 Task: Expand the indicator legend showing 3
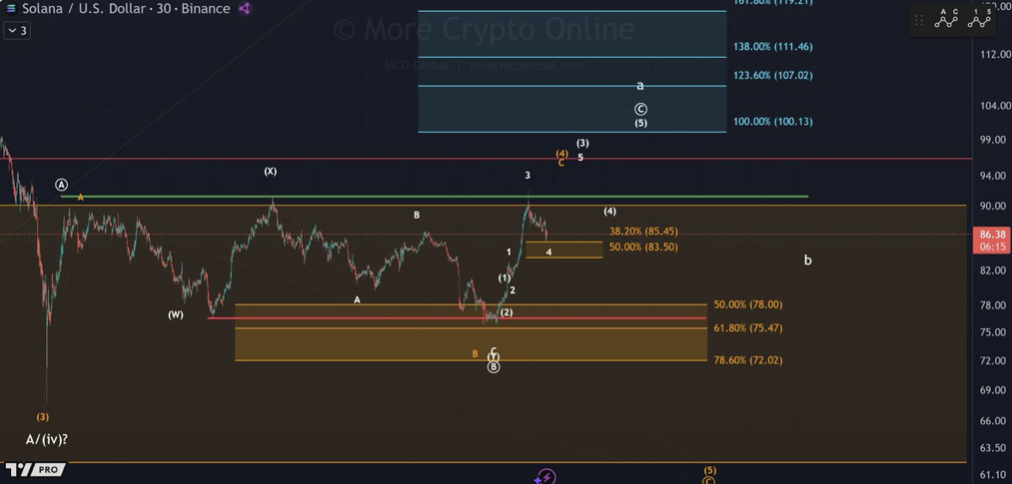coord(17,31)
